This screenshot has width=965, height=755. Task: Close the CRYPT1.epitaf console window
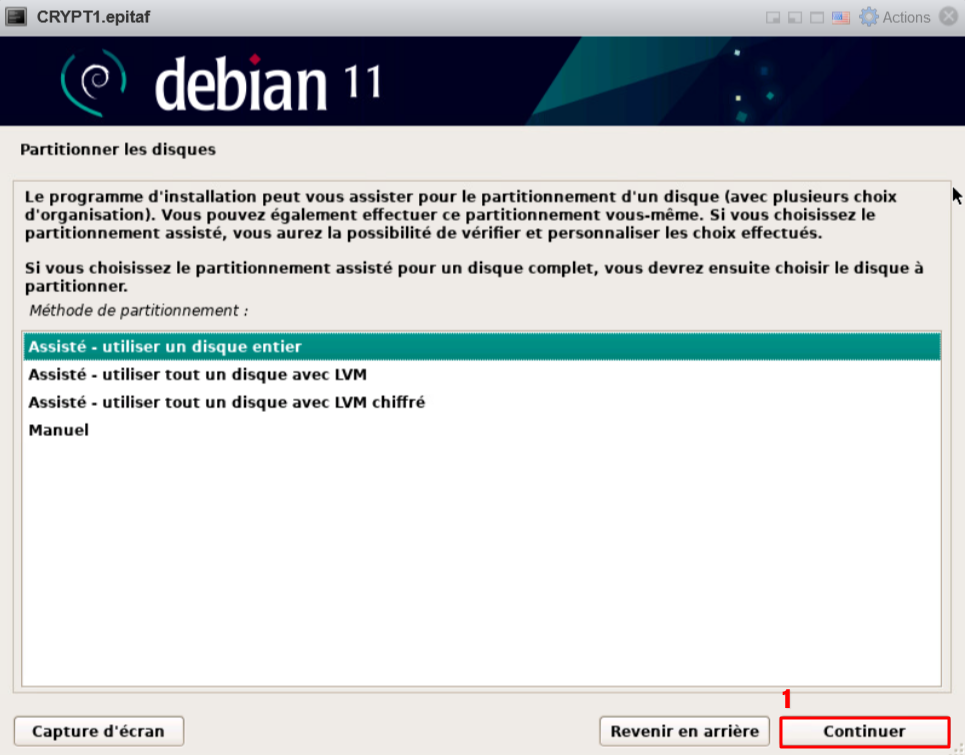point(948,17)
